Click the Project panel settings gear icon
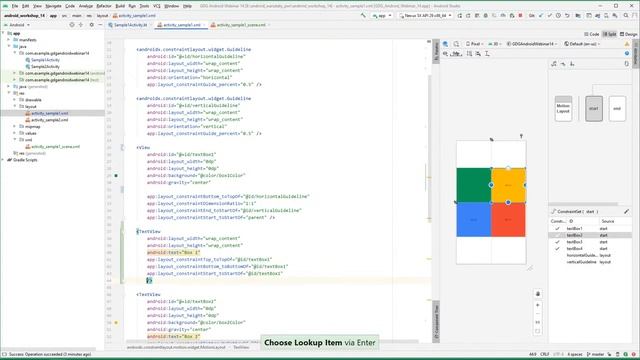This screenshot has width=640, height=360. [91, 25]
